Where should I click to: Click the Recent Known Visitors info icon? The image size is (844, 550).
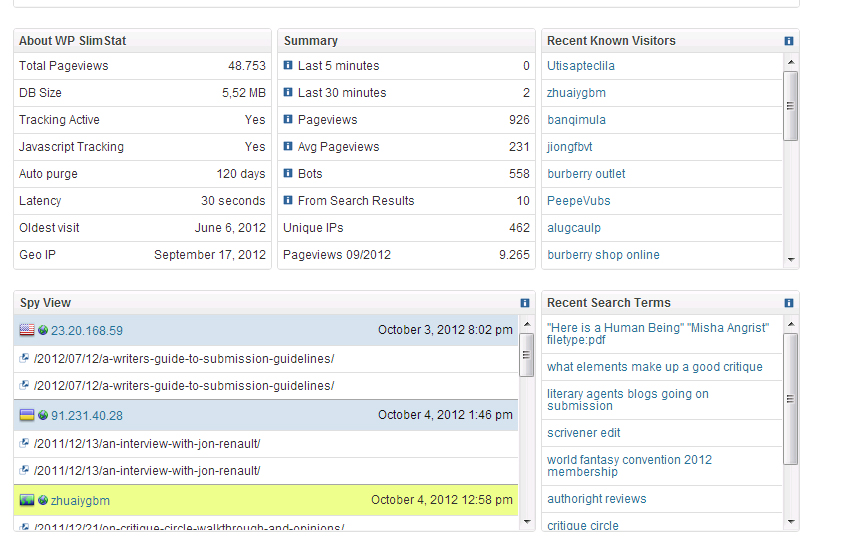coord(788,41)
